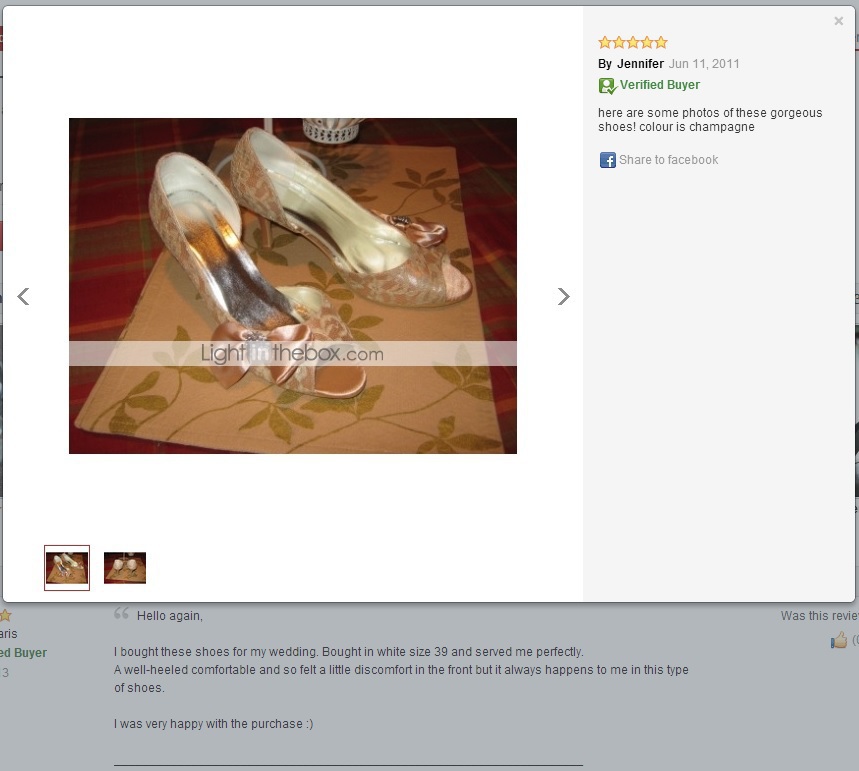The height and width of the screenshot is (771, 859).
Task: Click the Lightinthebox.com watermark banner
Action: pos(293,353)
